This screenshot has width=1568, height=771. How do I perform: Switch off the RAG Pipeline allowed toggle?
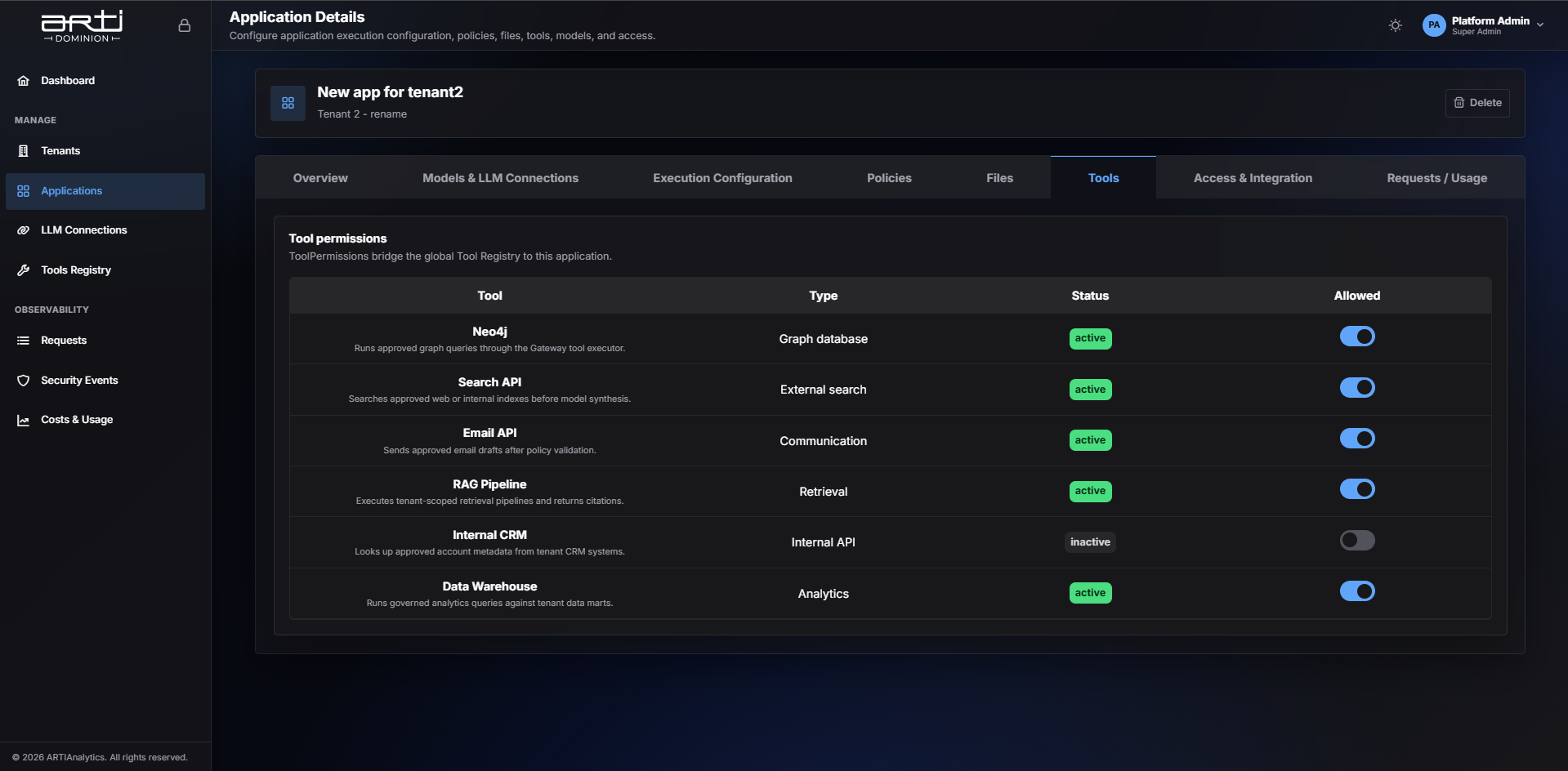click(x=1357, y=489)
